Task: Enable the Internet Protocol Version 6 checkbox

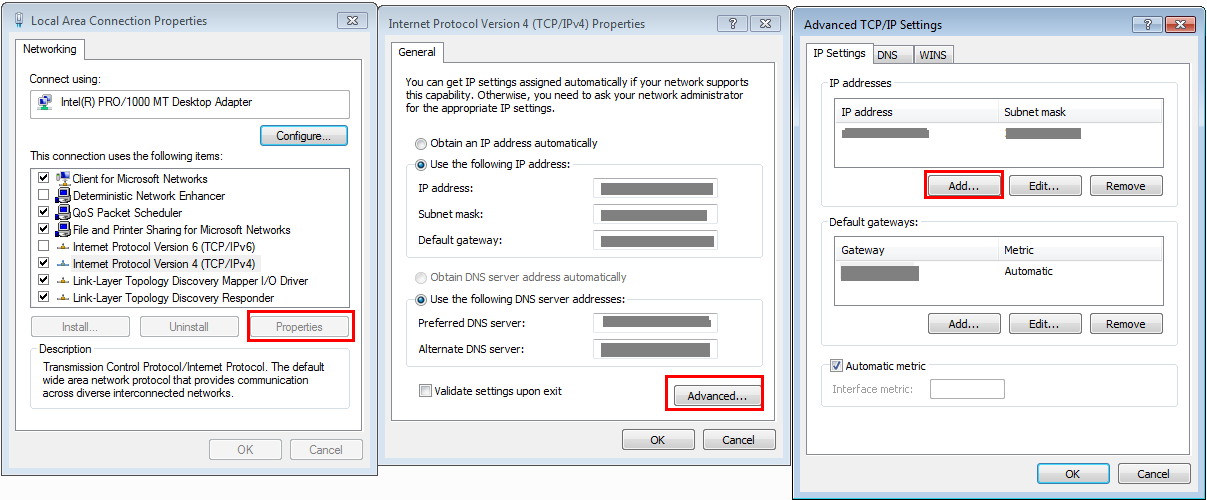Action: (x=43, y=247)
